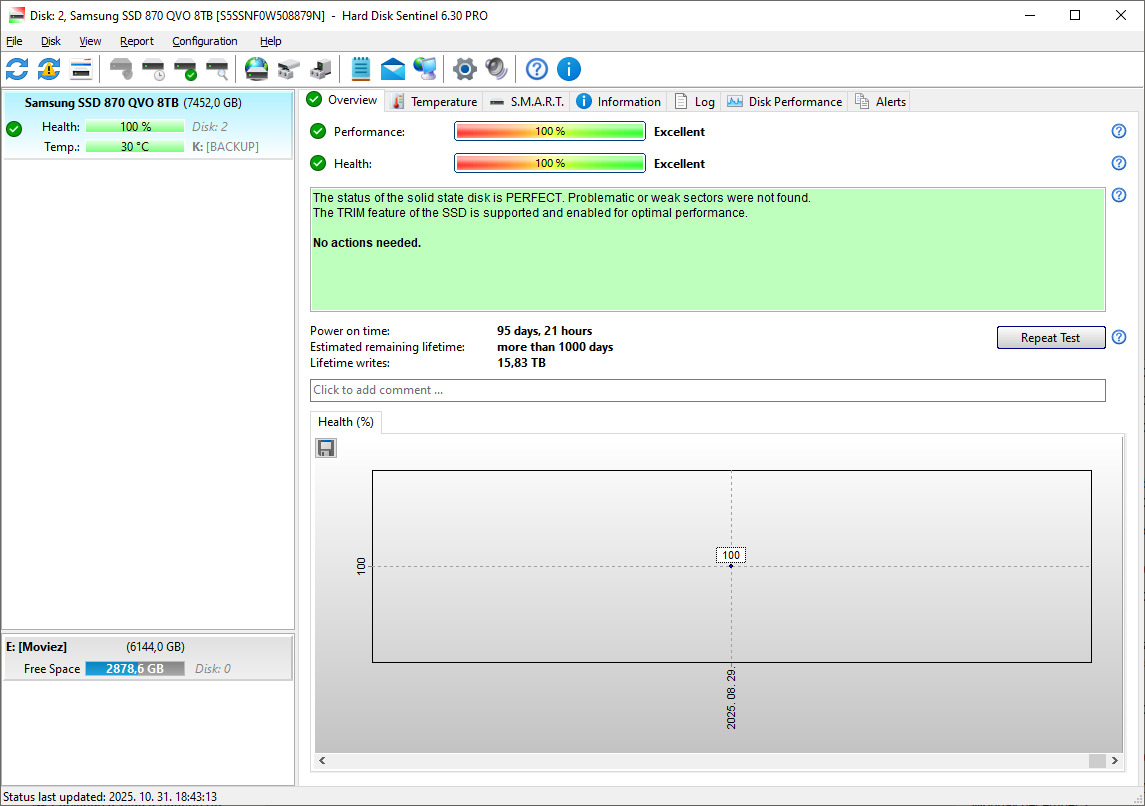1145x806 pixels.
Task: Click the globe with monitor toolbar icon
Action: (x=425, y=69)
